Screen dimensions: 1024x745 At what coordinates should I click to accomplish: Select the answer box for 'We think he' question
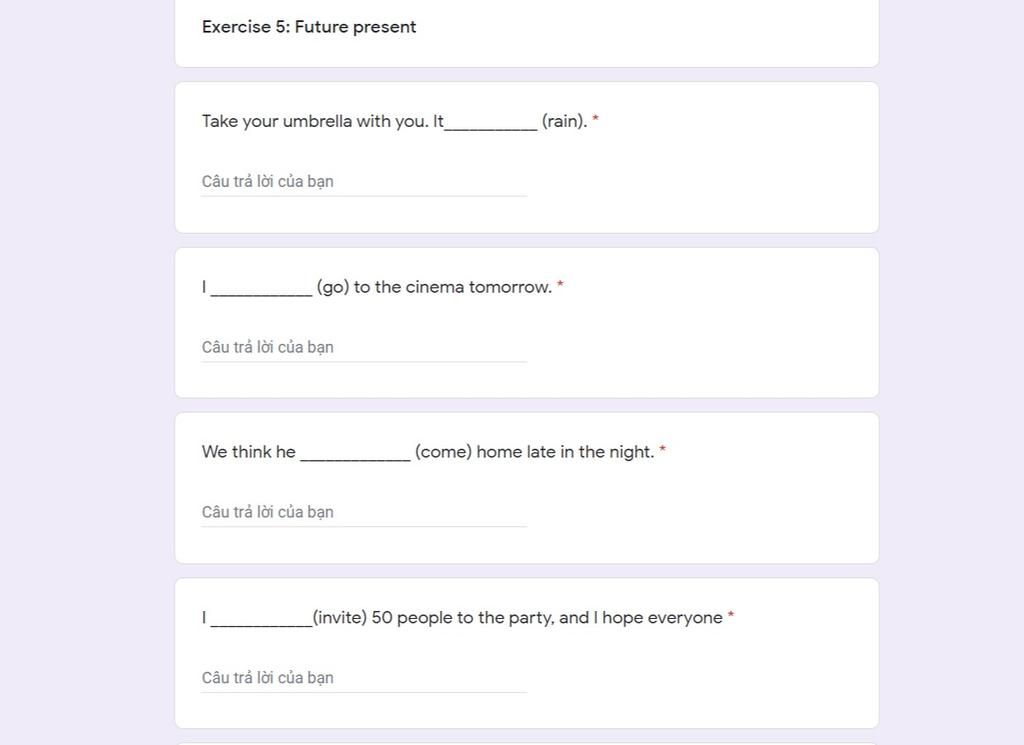click(x=364, y=513)
